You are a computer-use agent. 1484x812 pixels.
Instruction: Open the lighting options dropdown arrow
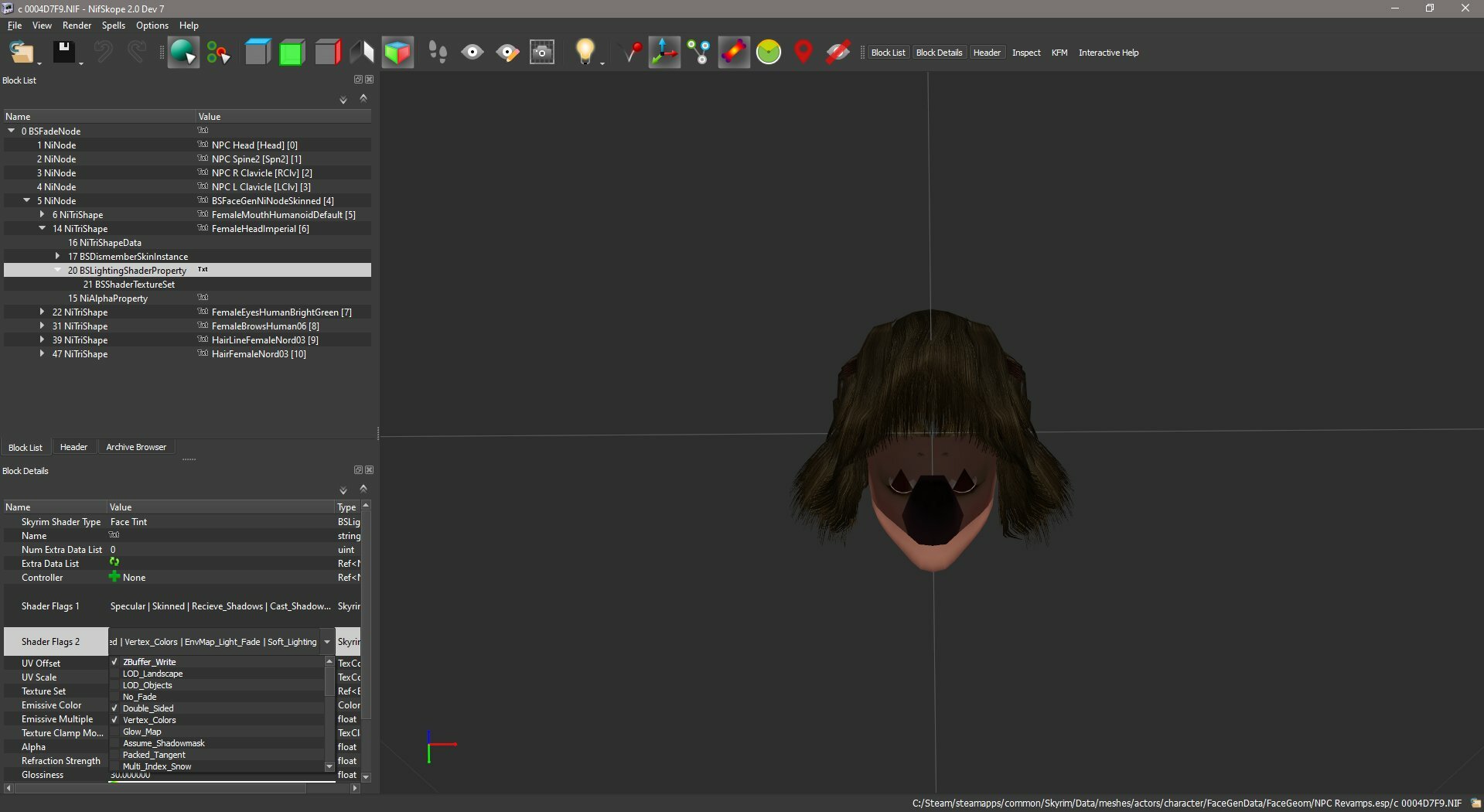click(602, 63)
